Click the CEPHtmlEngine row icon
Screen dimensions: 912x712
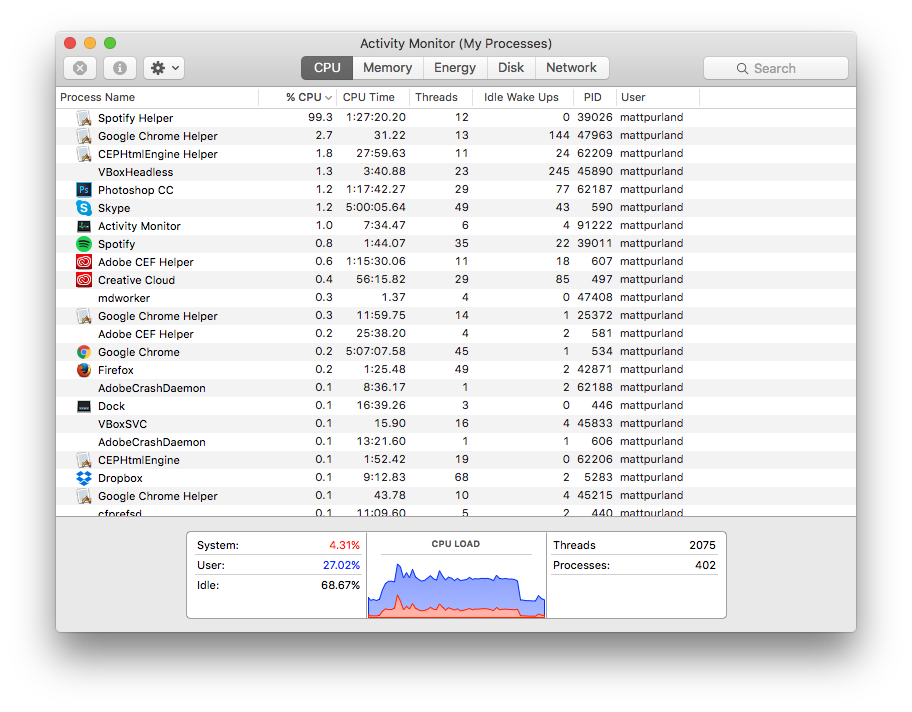(84, 460)
